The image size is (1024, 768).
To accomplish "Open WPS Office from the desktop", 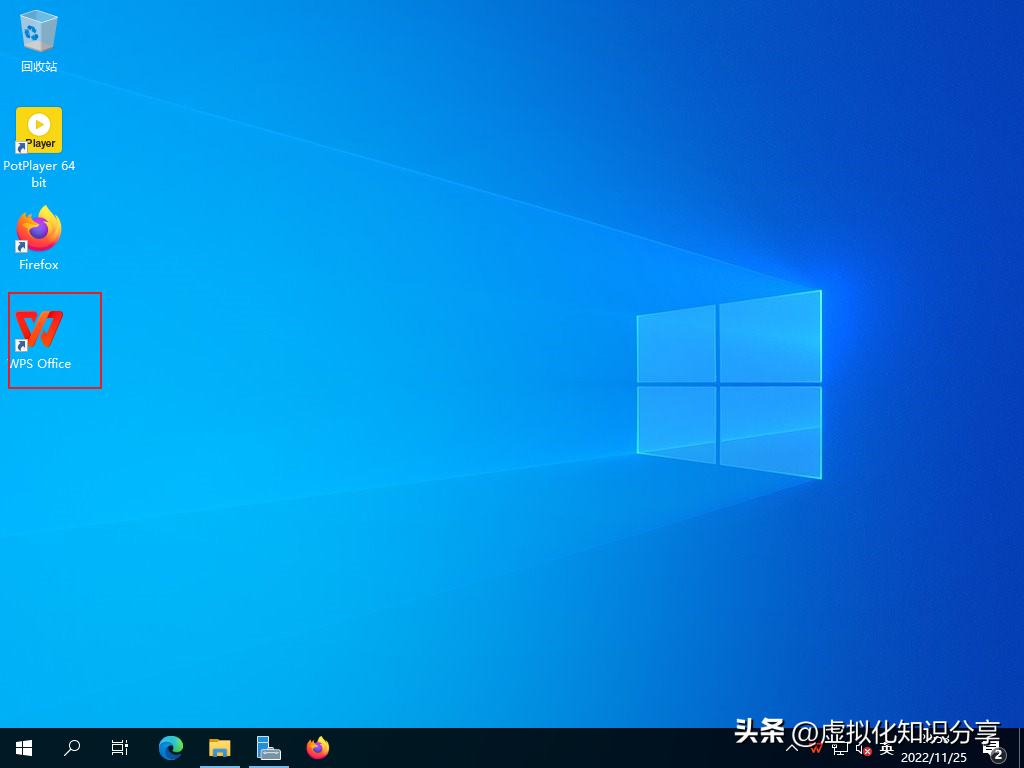I will coord(38,330).
